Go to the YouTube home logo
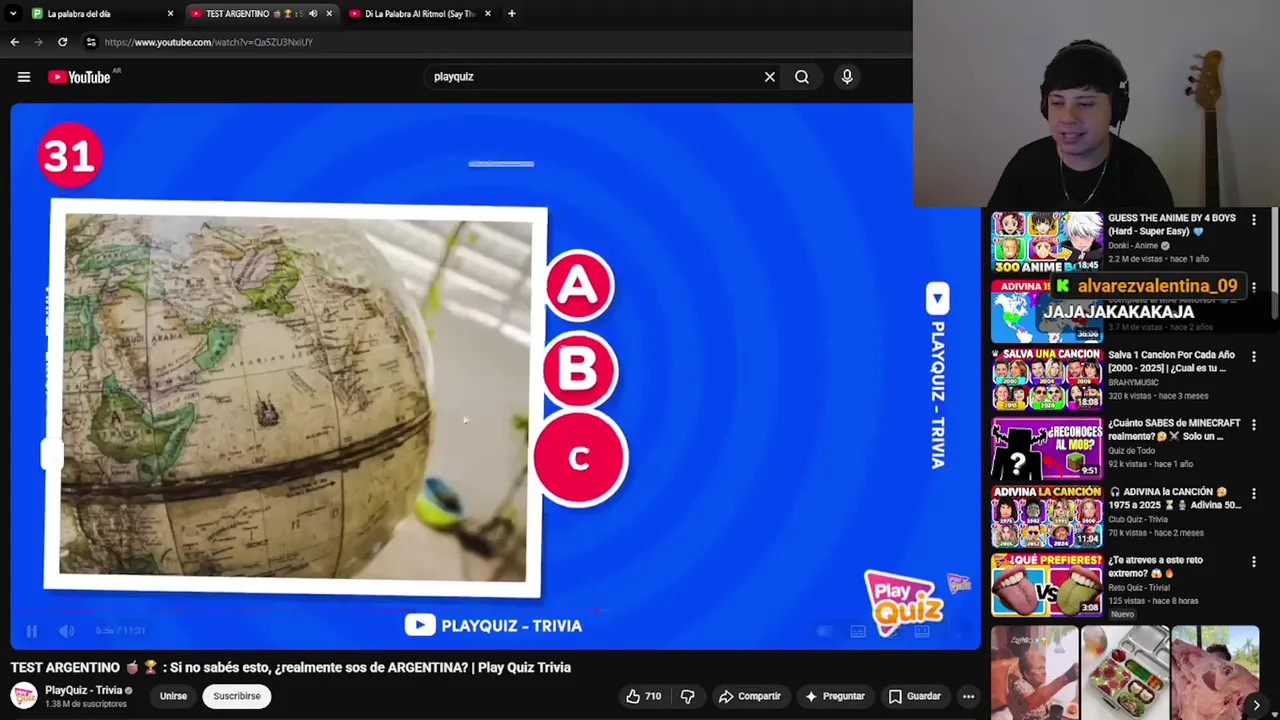 [x=79, y=77]
